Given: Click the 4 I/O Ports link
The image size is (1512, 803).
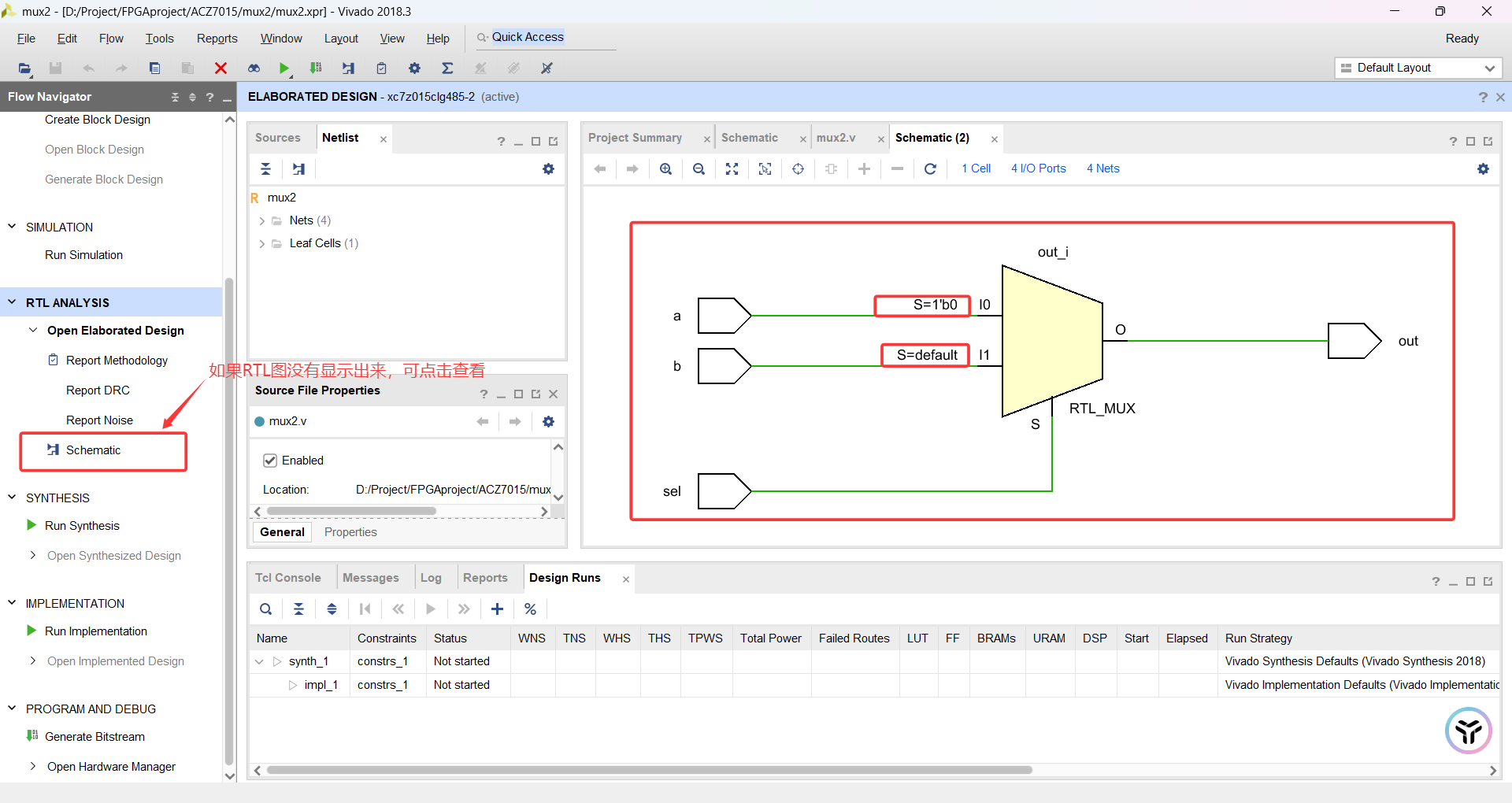Looking at the screenshot, I should [1038, 168].
